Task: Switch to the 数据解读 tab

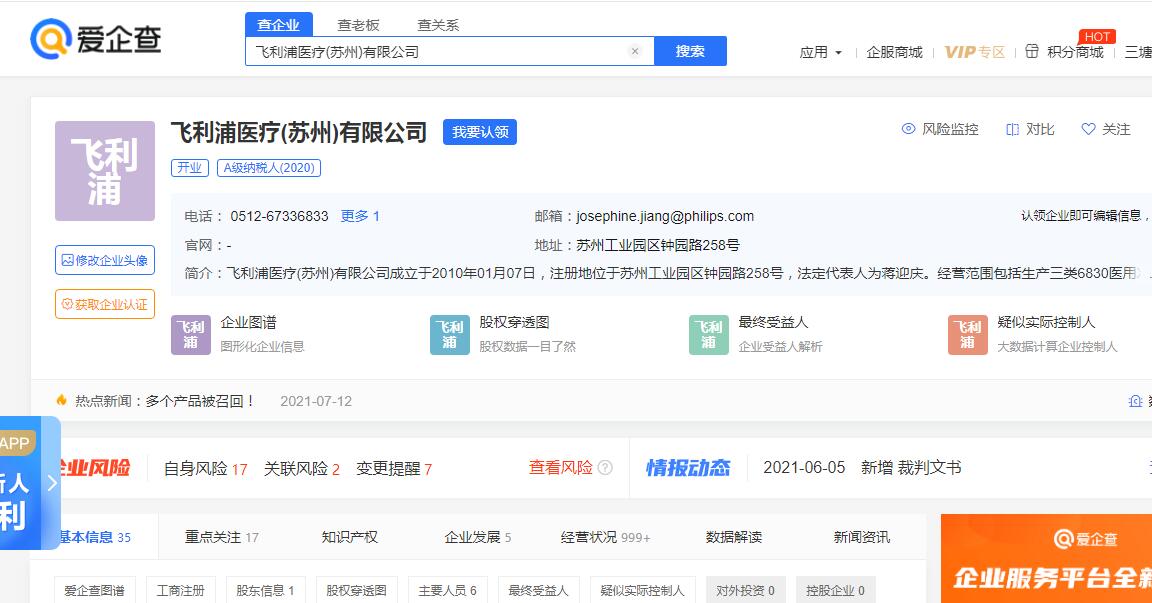Action: tap(734, 537)
